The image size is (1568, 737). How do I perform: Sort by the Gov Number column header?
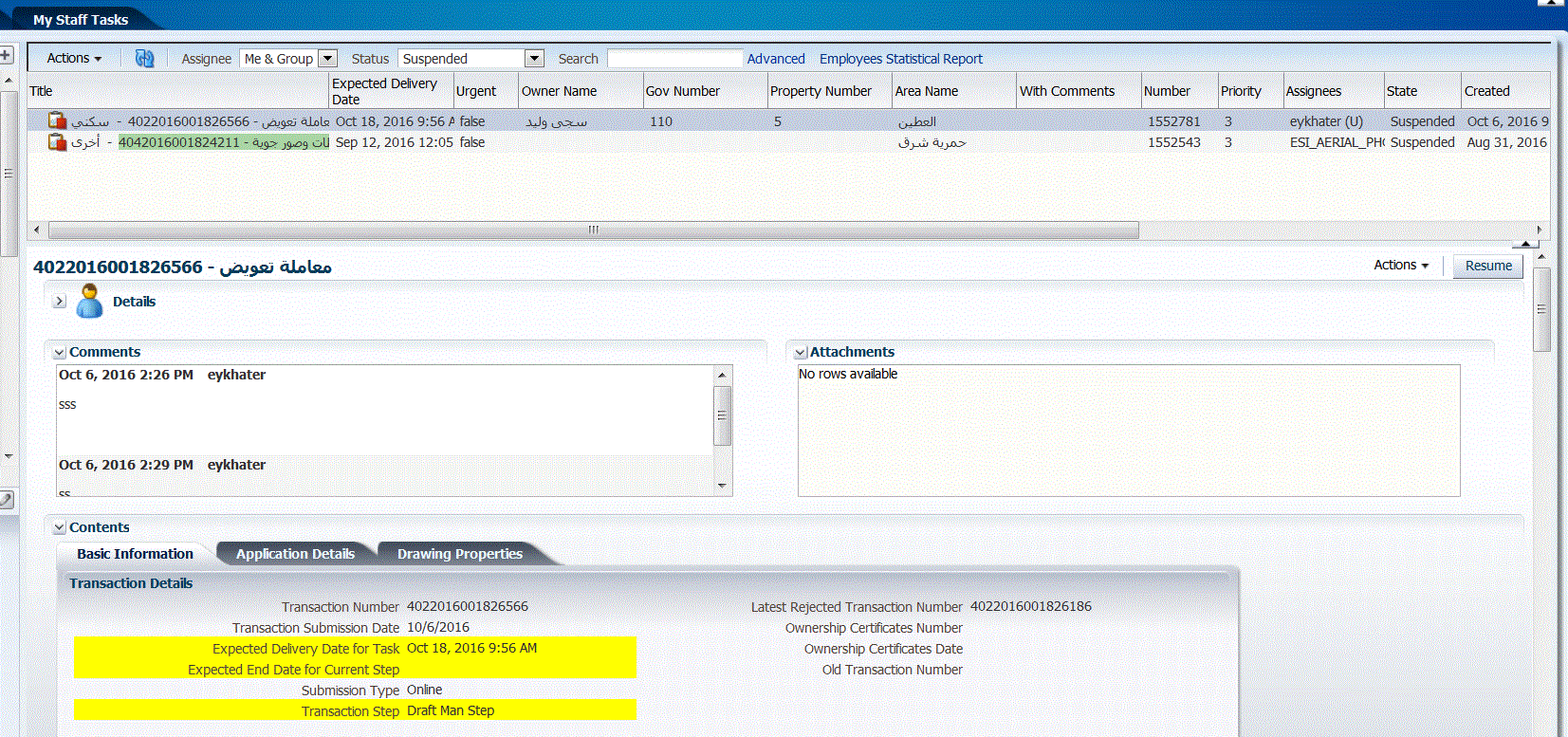coord(705,91)
